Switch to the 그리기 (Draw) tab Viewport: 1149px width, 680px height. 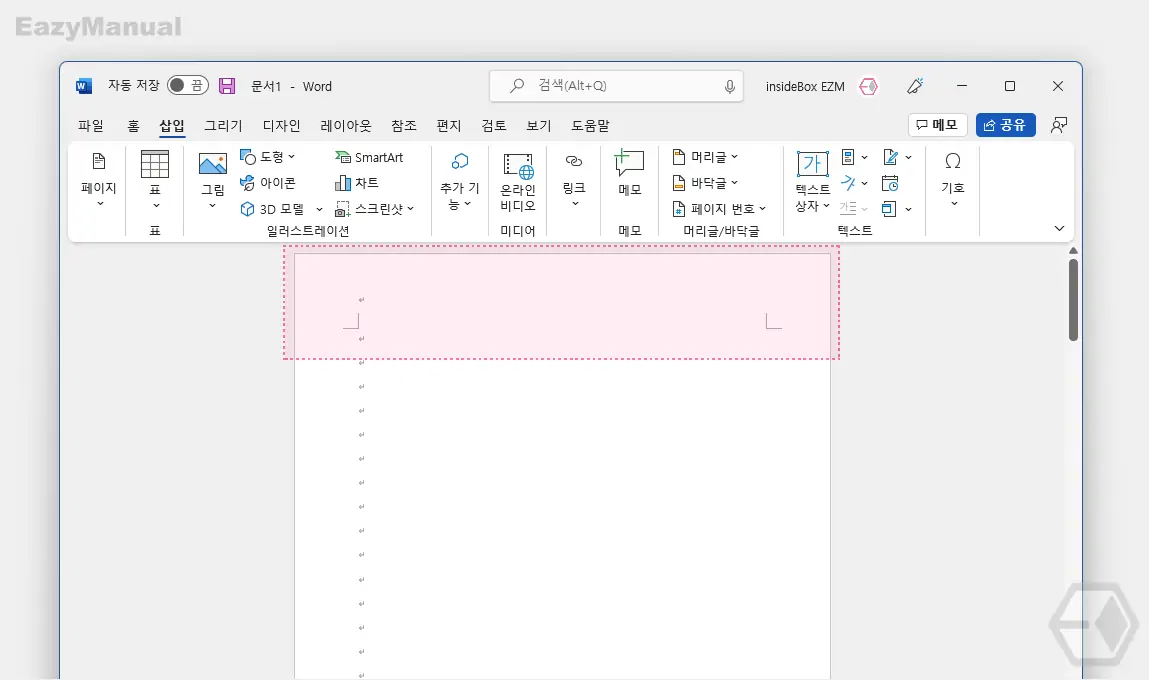[x=223, y=125]
